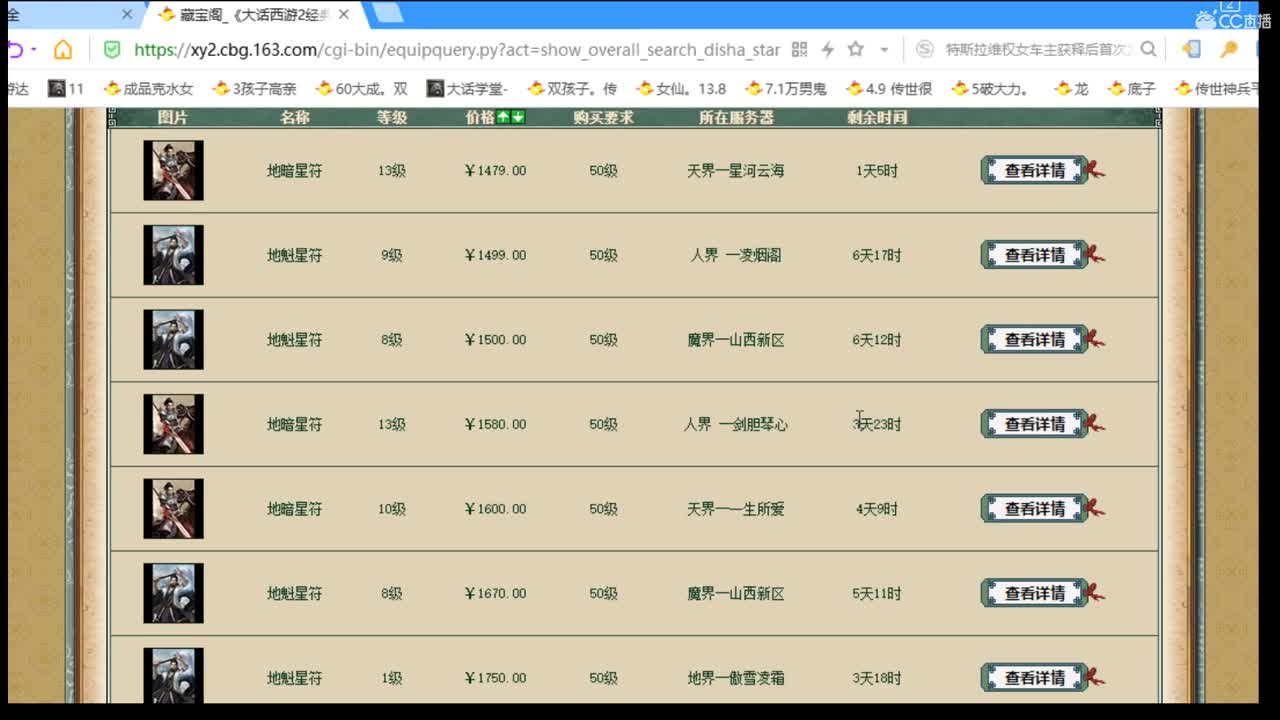1280x720 pixels.
Task: Open a new browser tab
Action: coord(388,14)
